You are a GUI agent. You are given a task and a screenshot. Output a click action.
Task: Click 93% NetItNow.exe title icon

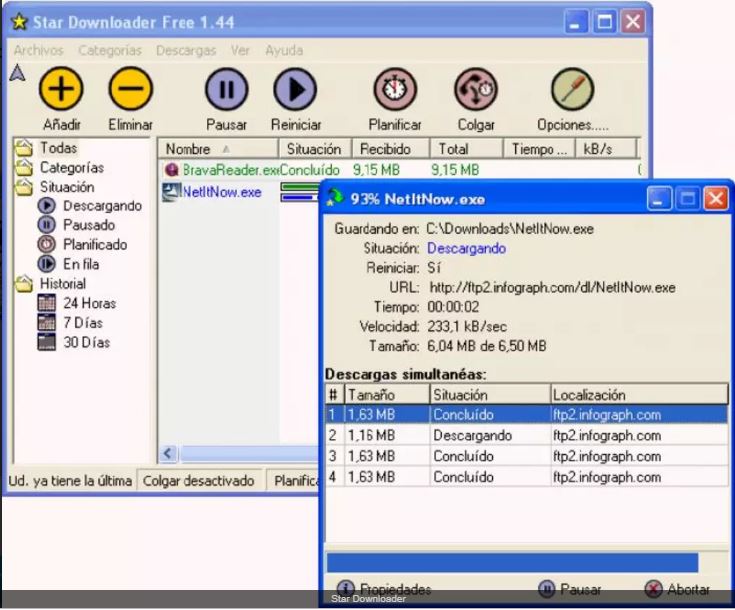335,198
